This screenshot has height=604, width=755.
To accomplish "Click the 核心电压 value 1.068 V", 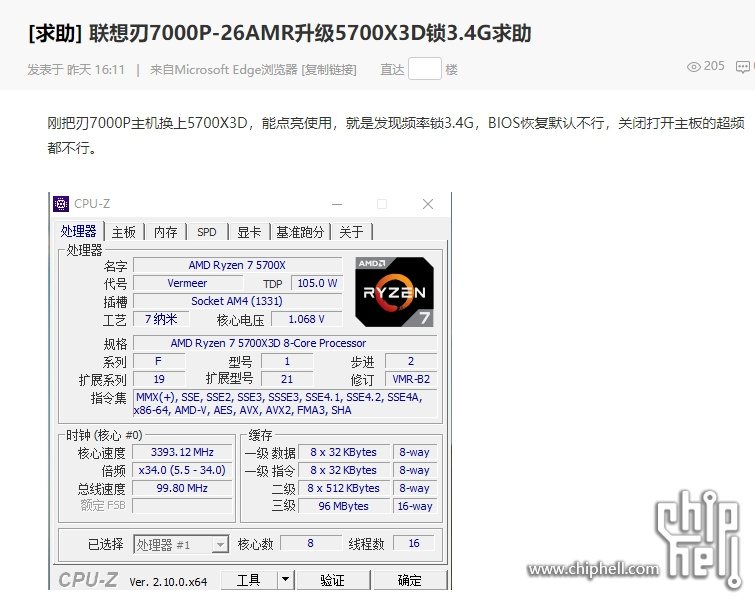I will point(307,319).
